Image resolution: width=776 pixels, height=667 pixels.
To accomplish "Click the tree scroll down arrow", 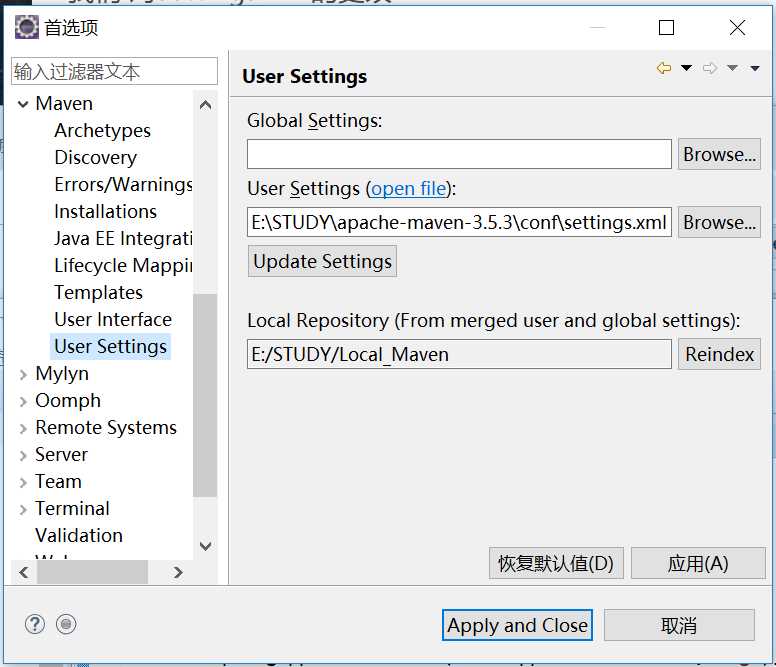I will click(x=205, y=546).
